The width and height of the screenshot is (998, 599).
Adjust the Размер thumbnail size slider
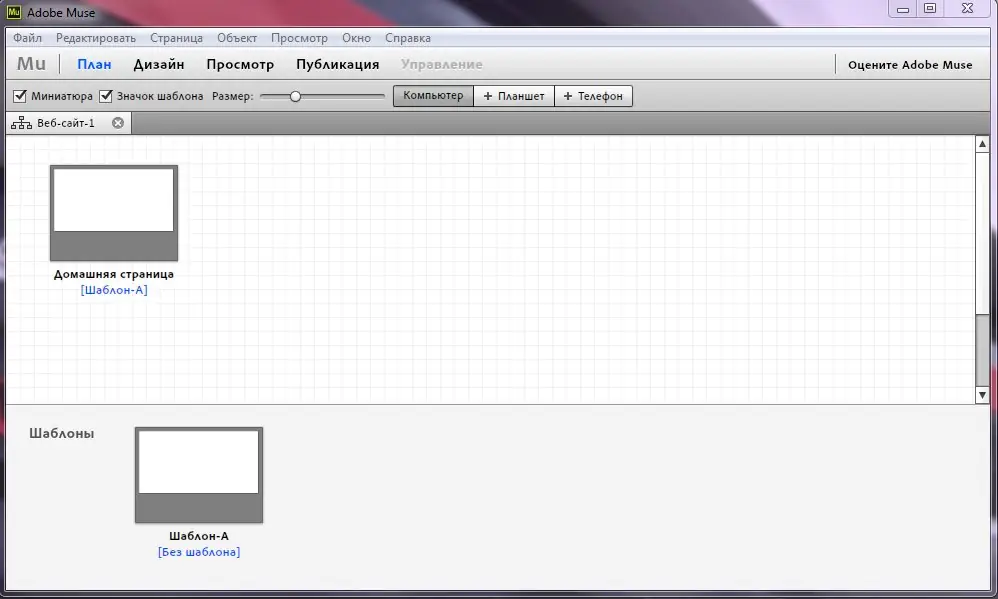click(295, 96)
